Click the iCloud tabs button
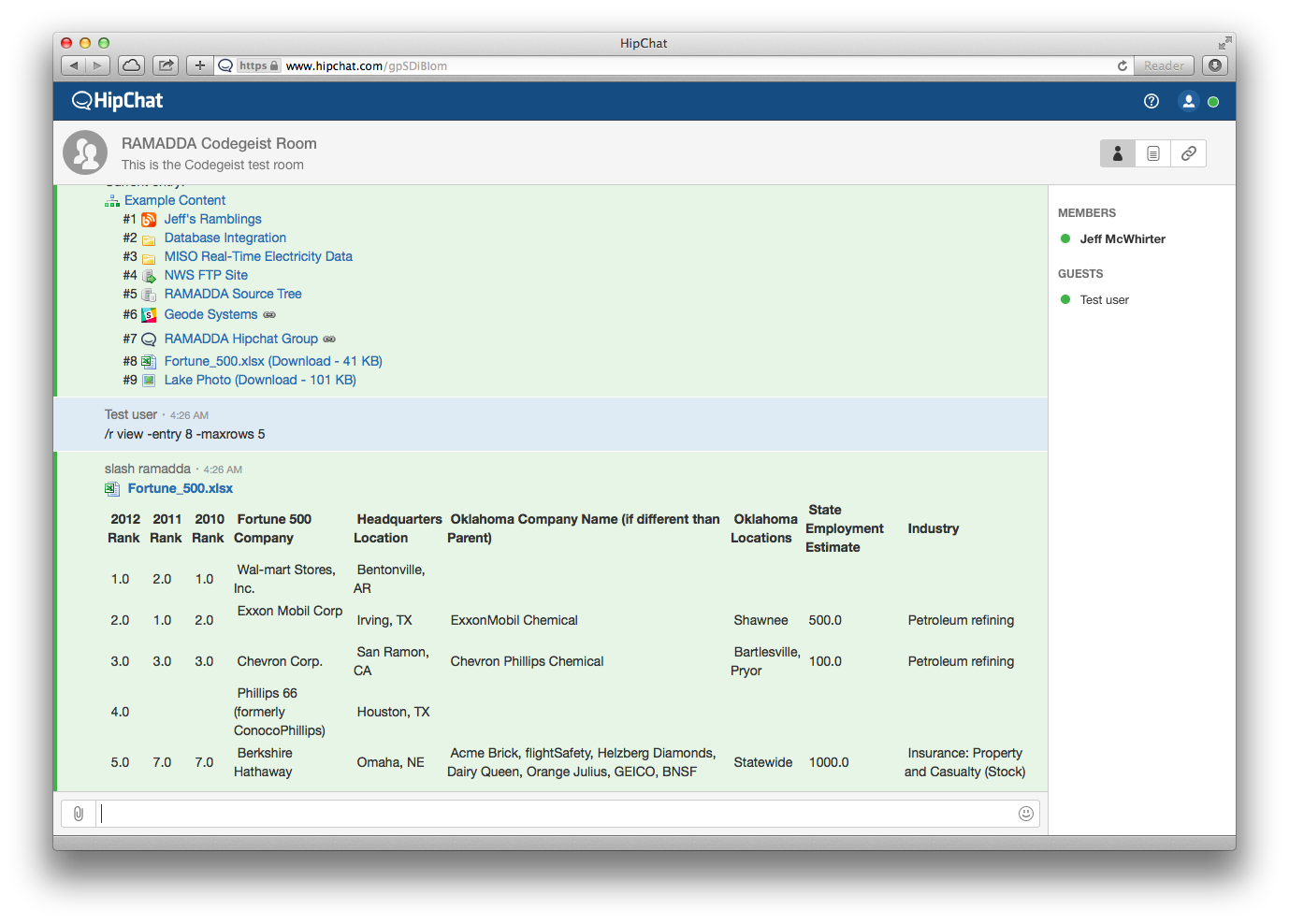 [x=132, y=65]
